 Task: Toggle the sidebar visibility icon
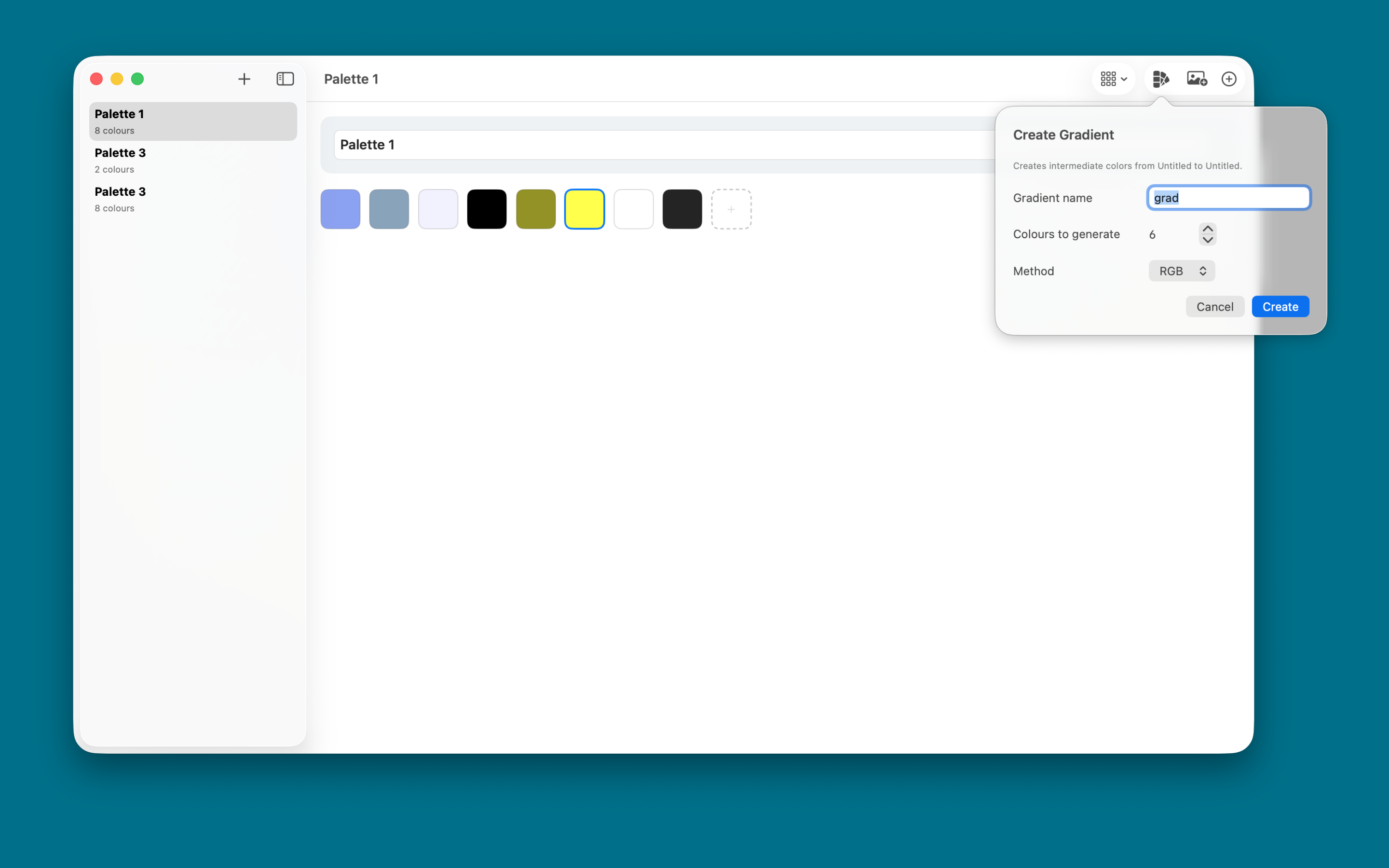click(285, 79)
